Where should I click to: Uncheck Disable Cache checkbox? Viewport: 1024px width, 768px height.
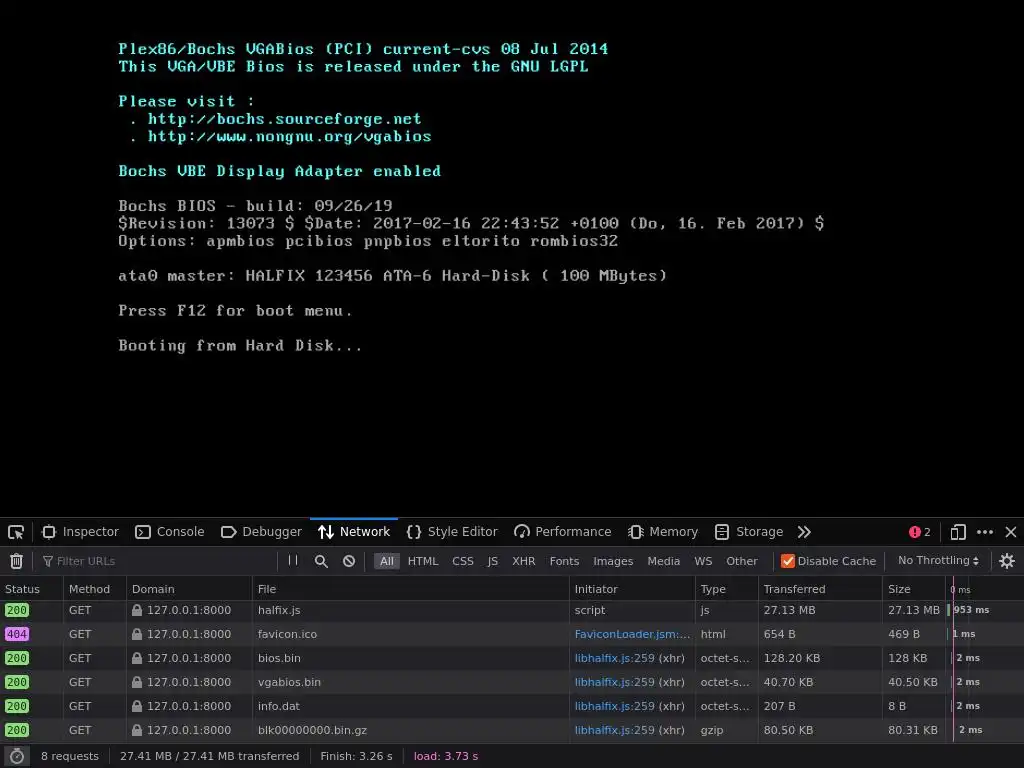(788, 561)
